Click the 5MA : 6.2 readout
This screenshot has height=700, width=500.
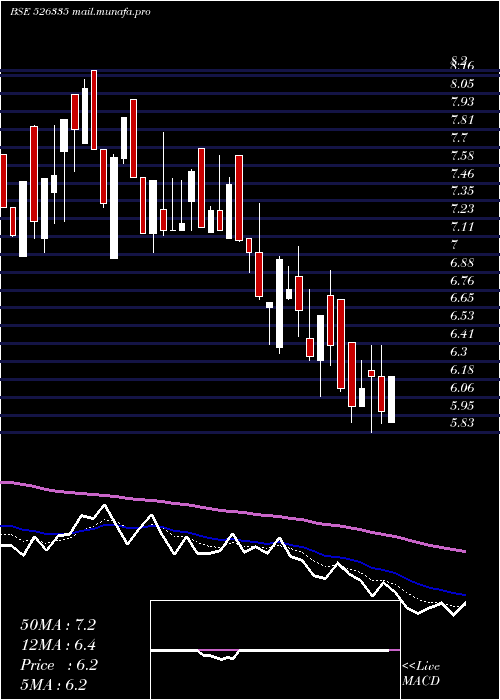[x=53, y=685]
